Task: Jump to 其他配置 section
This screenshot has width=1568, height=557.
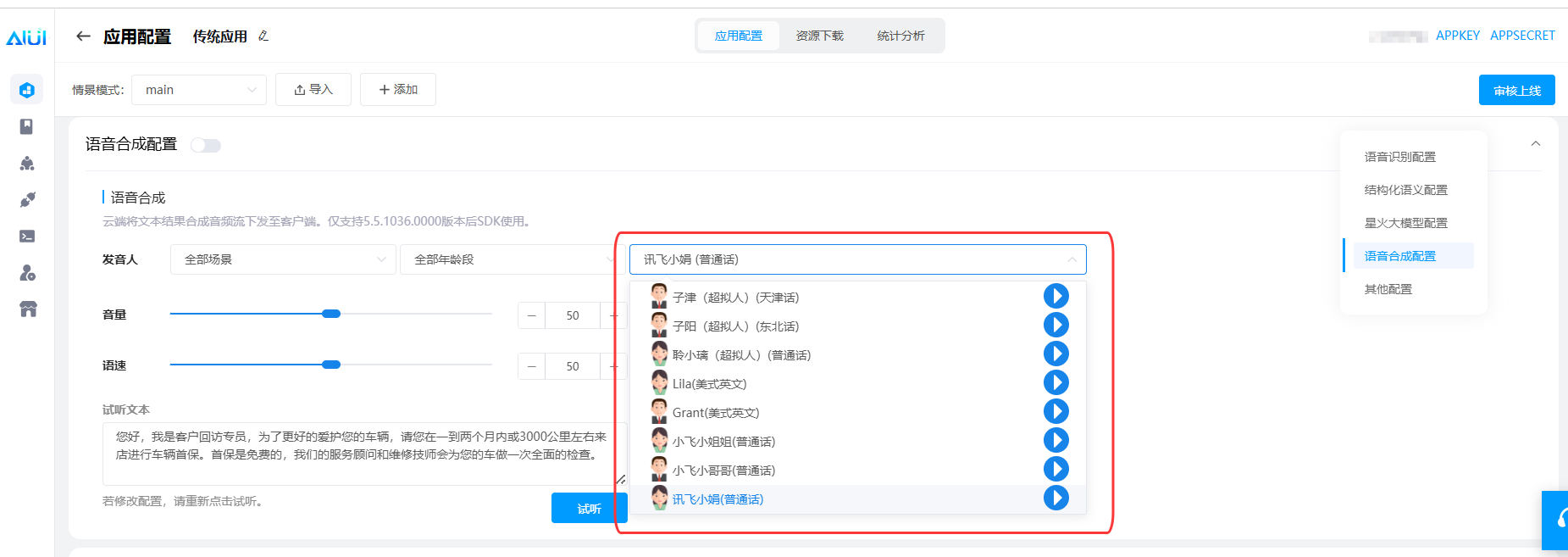Action: click(1388, 289)
